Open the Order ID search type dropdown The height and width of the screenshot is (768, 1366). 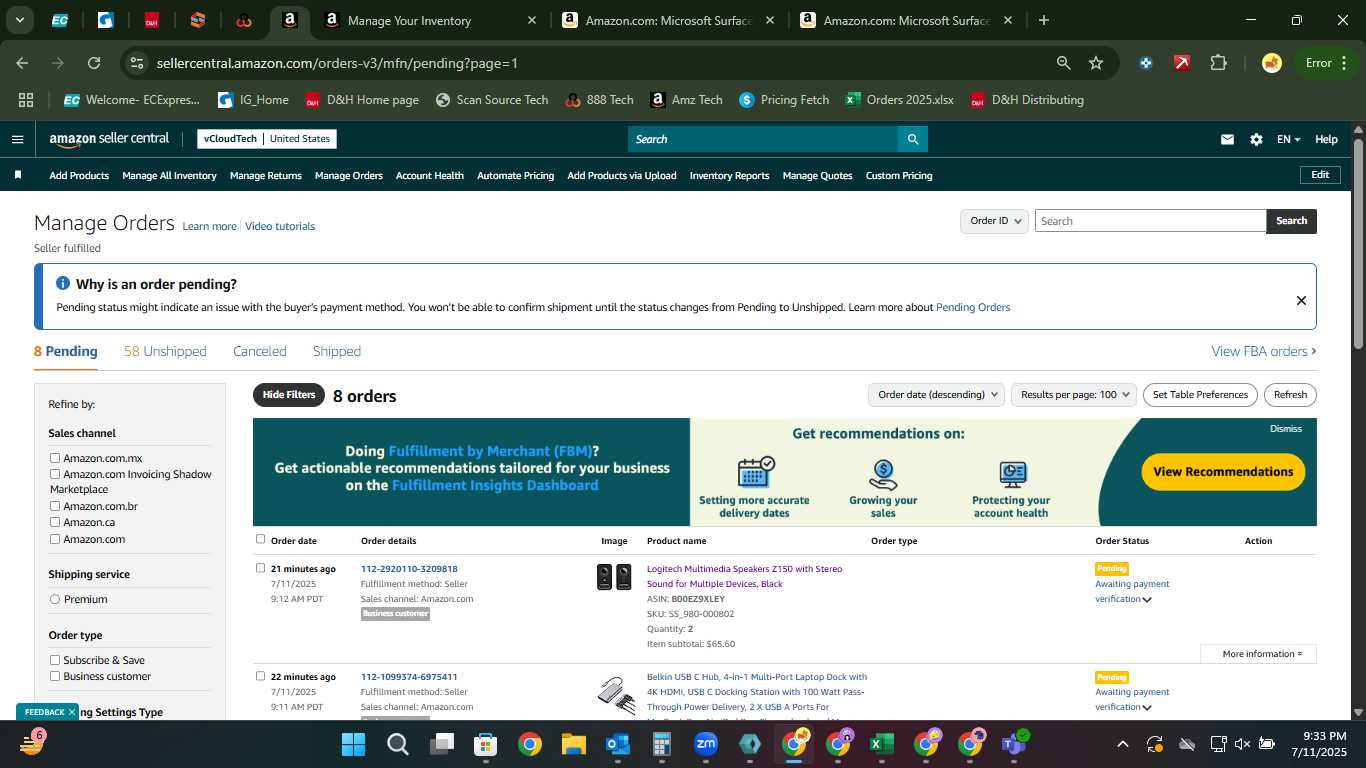(x=994, y=221)
